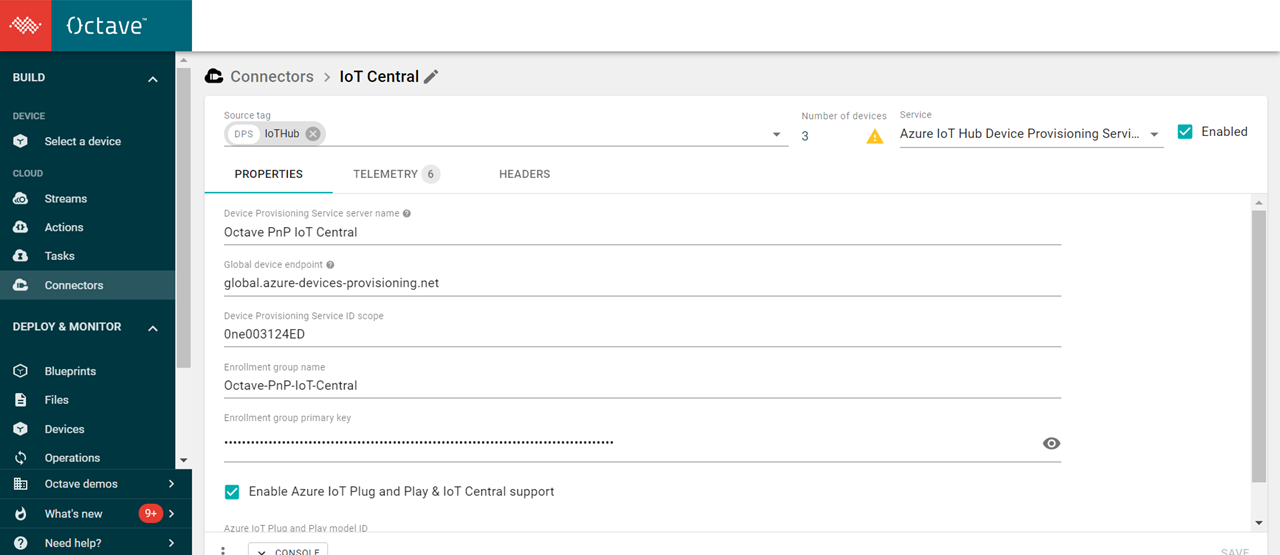Viewport: 1280px width, 555px height.
Task: Click the Telemetry count badge 6
Action: point(431,174)
